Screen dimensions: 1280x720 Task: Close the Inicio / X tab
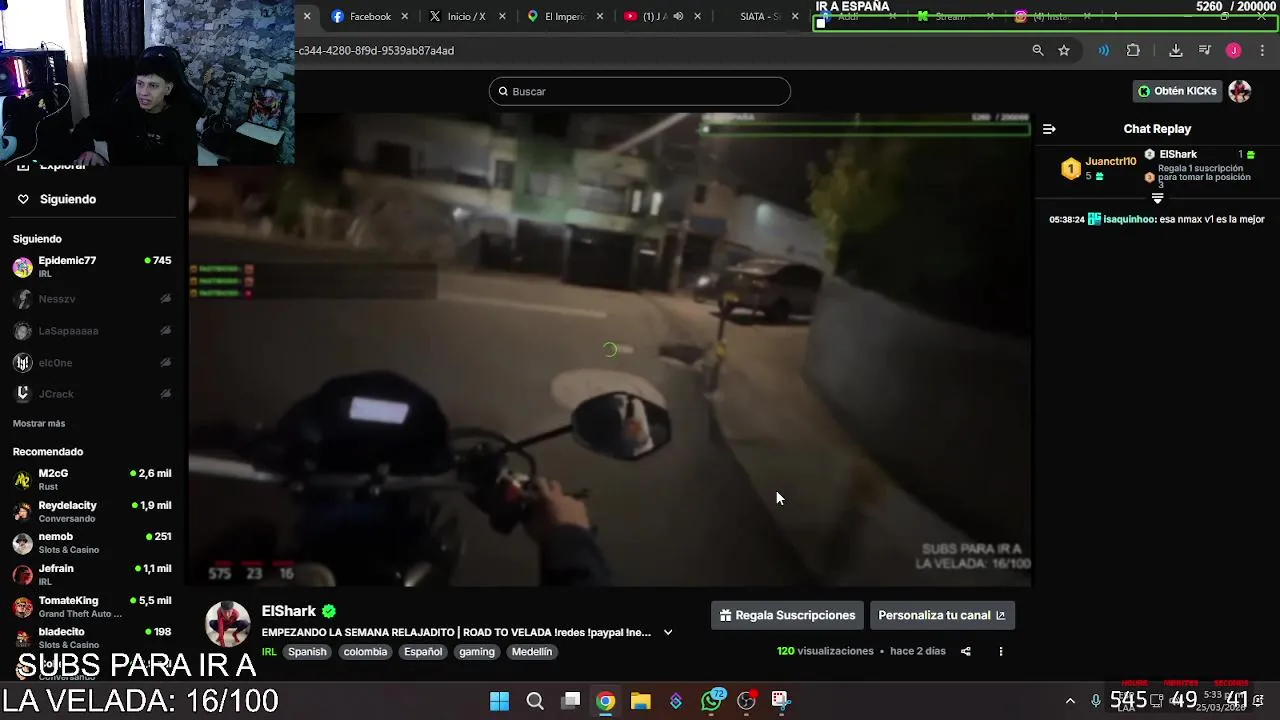502,16
